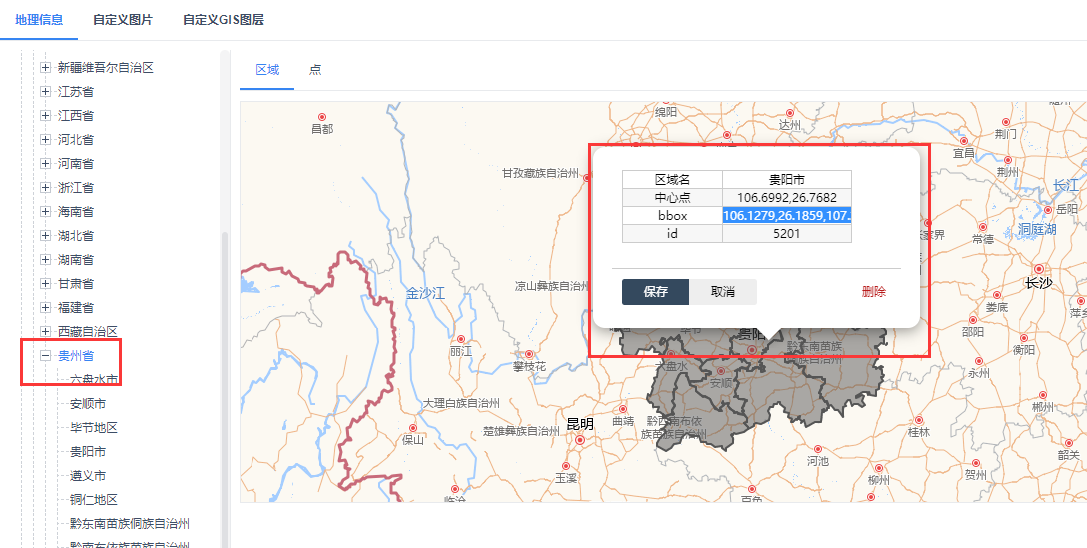Click the tree panel vertical scrollbar
The width and height of the screenshot is (1087, 548).
click(225, 388)
